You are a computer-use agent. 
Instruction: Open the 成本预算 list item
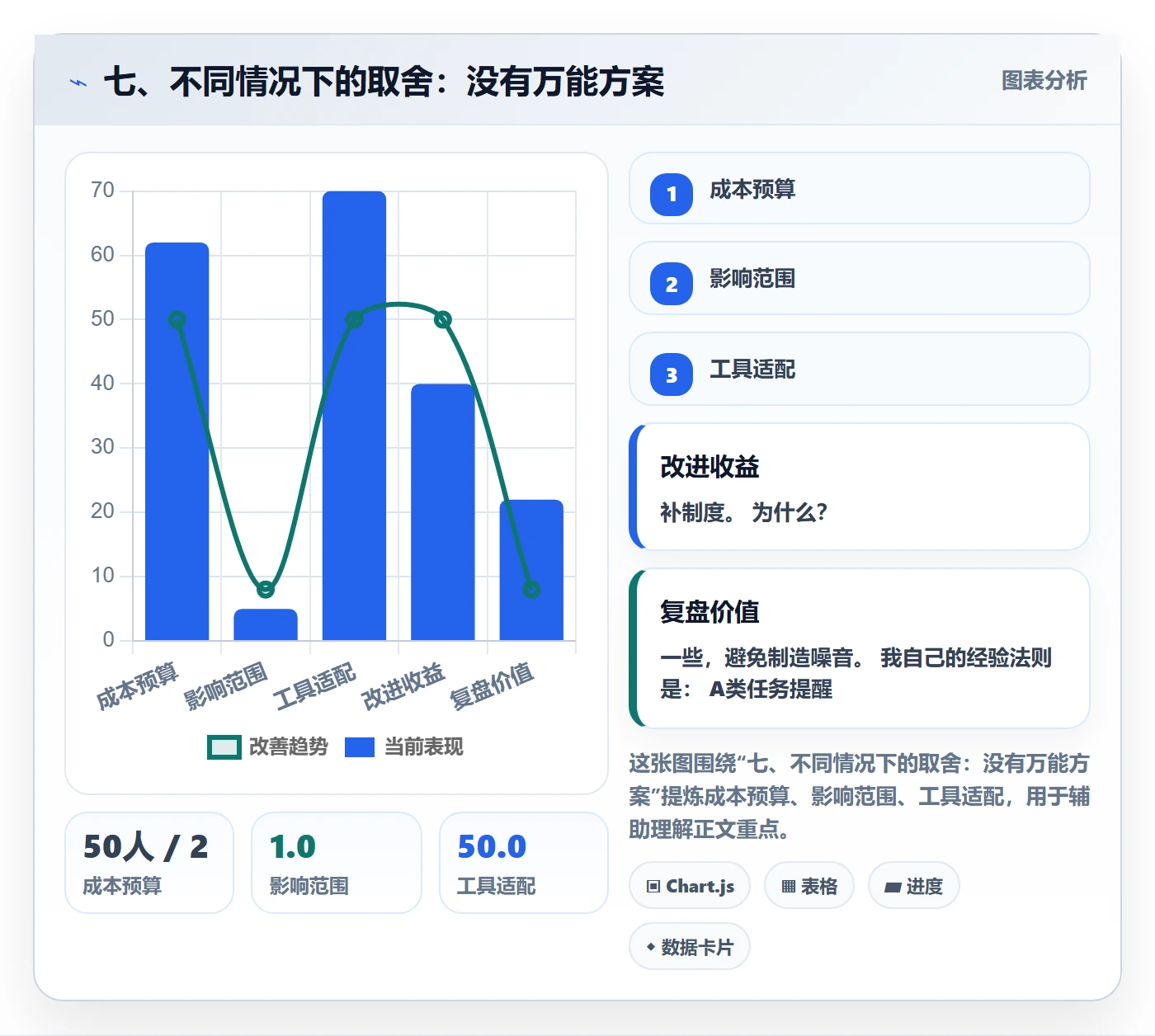point(860,188)
